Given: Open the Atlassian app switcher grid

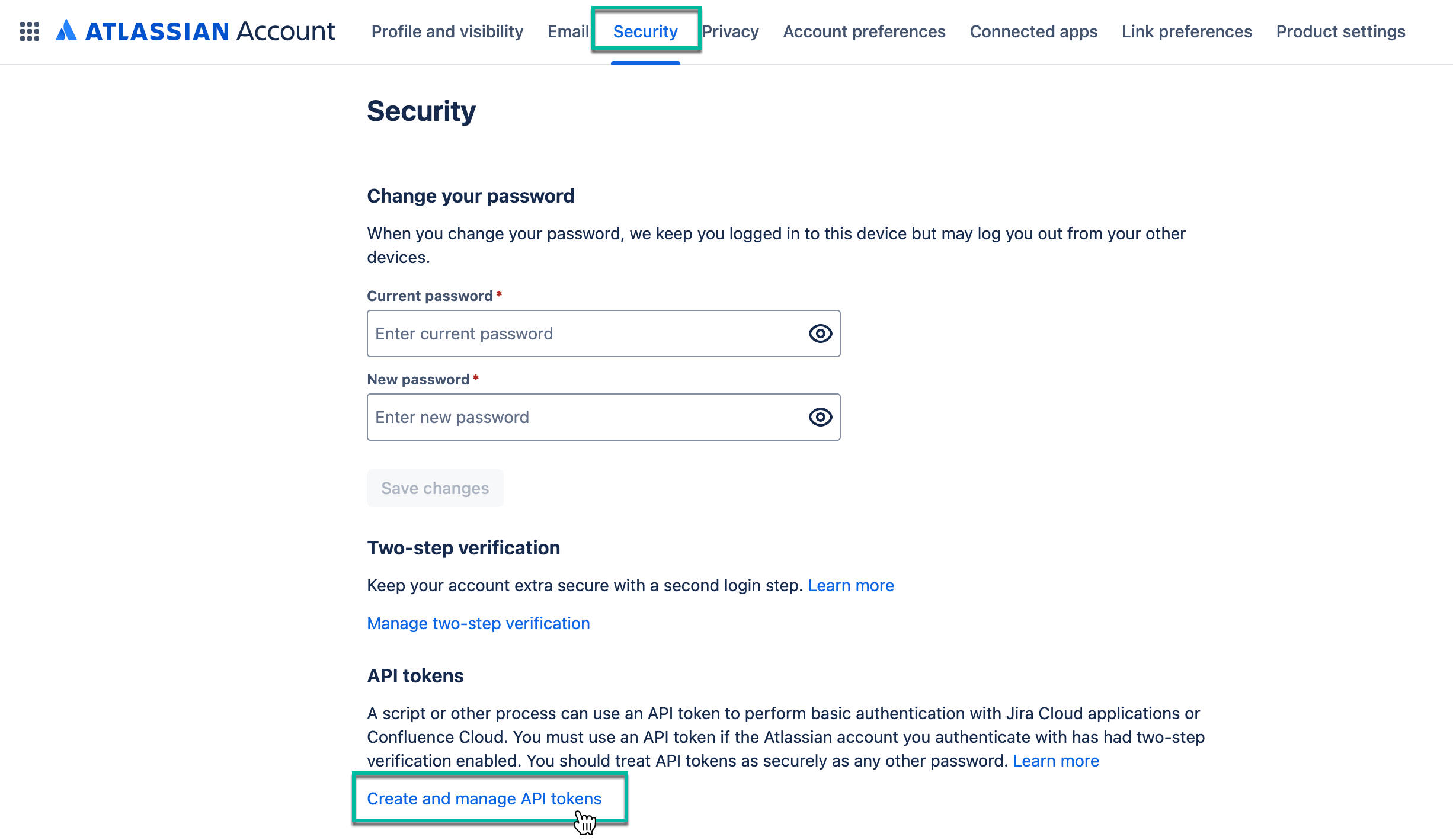Looking at the screenshot, I should (x=29, y=32).
